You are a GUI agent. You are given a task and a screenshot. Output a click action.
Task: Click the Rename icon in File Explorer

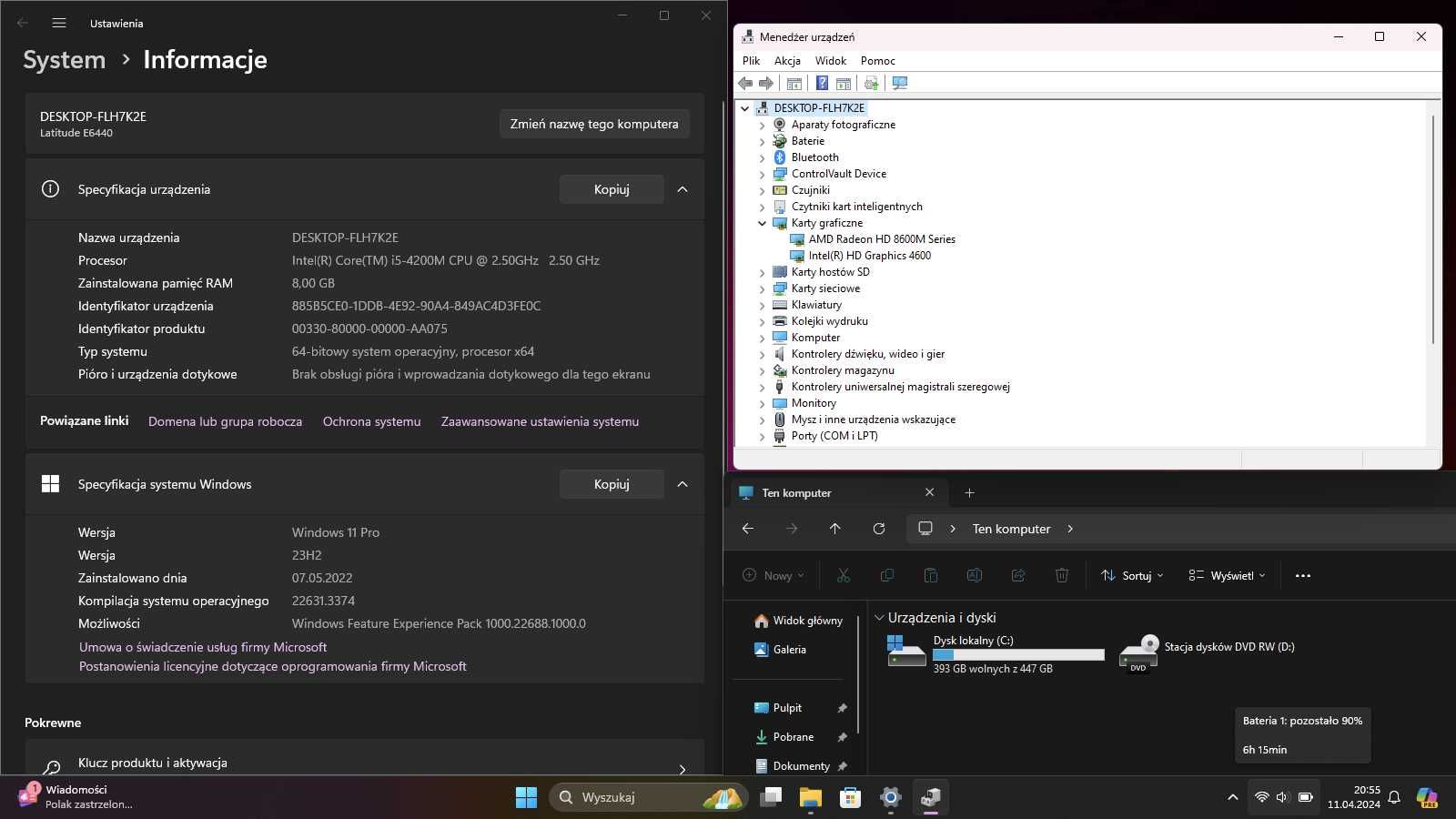pos(974,575)
